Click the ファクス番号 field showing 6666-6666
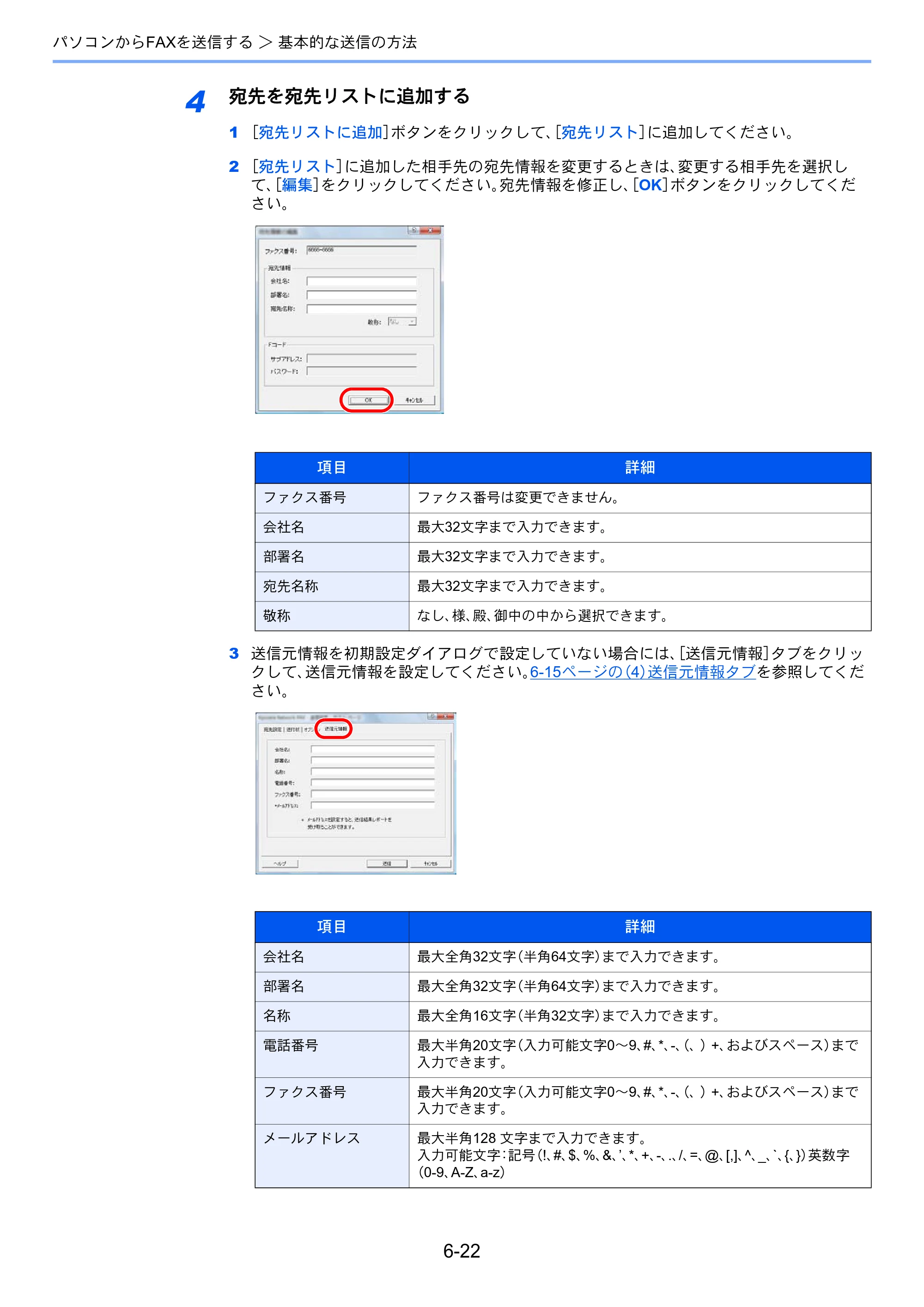The width and height of the screenshot is (924, 1307). pos(362,250)
